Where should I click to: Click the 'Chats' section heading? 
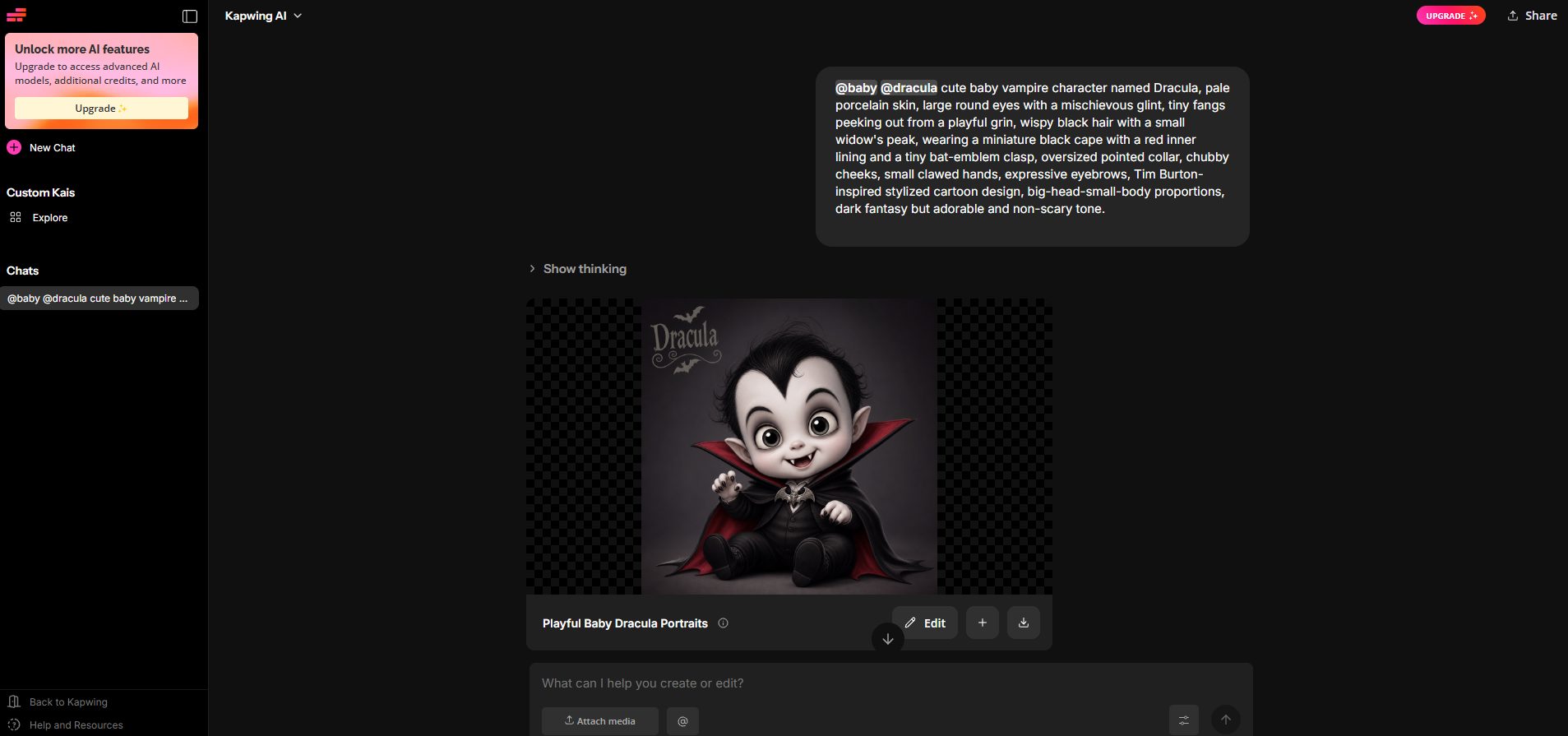(23, 271)
